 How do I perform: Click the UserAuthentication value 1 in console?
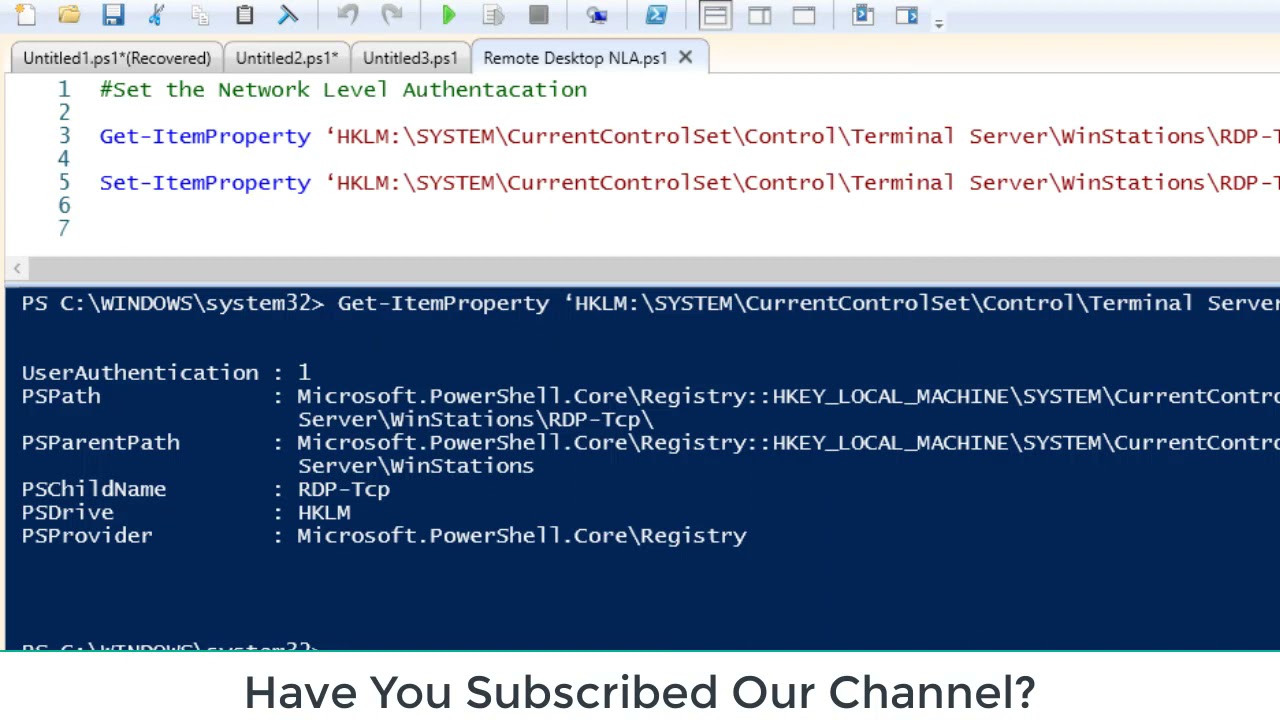pos(304,373)
